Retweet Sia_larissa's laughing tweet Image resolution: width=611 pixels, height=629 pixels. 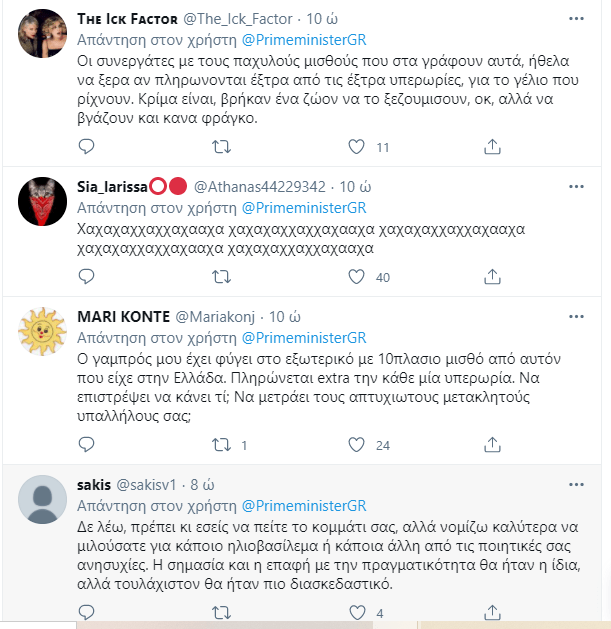[223, 279]
